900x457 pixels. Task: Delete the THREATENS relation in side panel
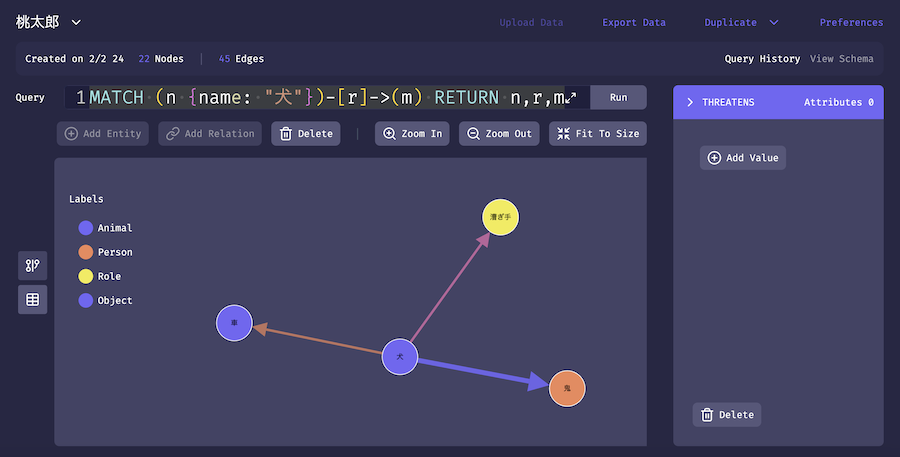click(x=727, y=415)
